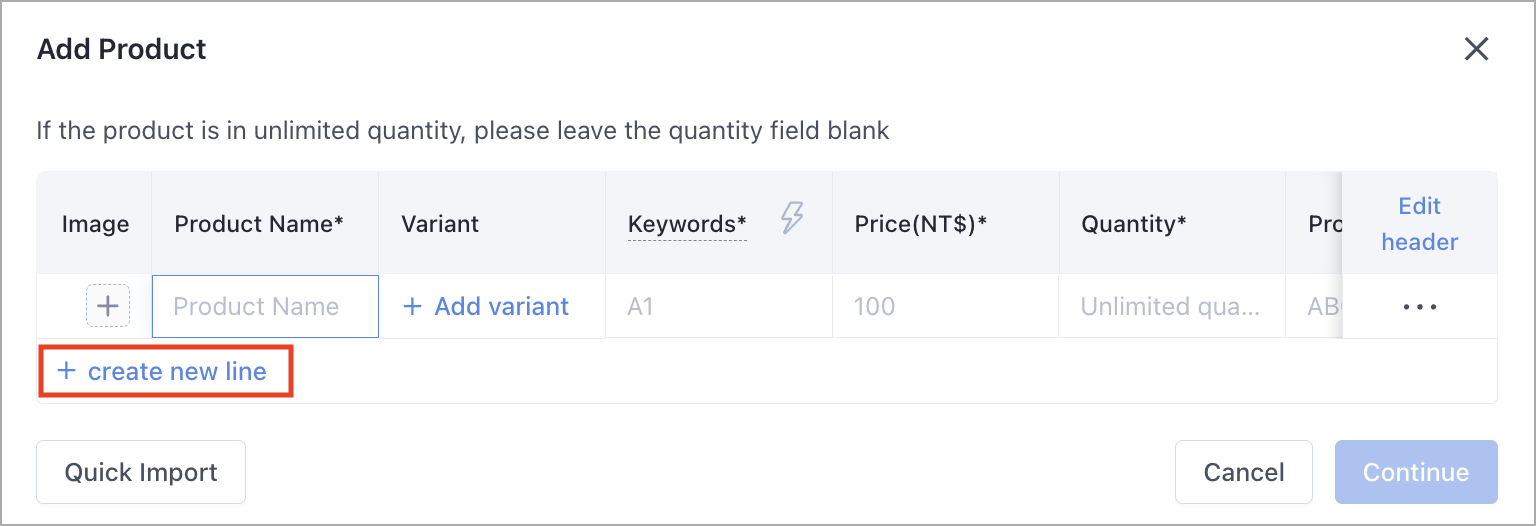Image resolution: width=1536 pixels, height=526 pixels.
Task: Cancel adding the product
Action: coord(1244,472)
